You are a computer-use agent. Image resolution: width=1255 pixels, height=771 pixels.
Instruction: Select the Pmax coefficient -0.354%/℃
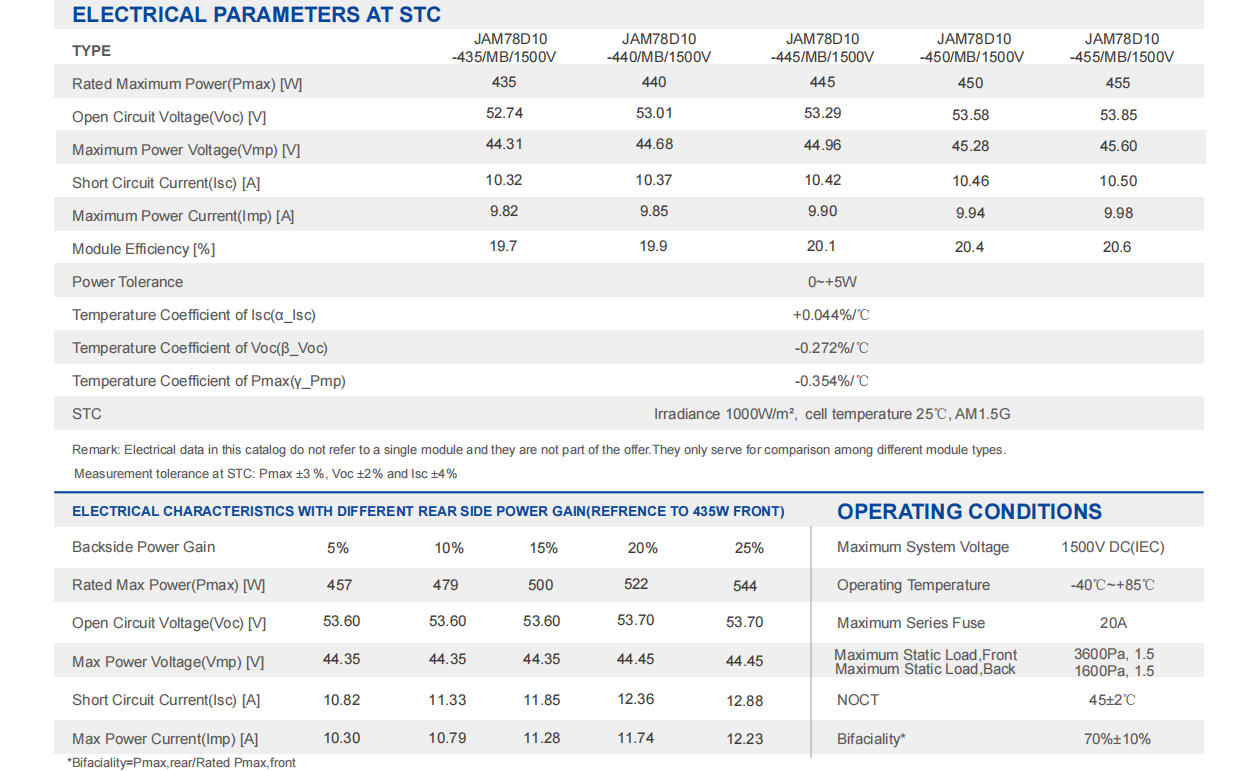832,381
